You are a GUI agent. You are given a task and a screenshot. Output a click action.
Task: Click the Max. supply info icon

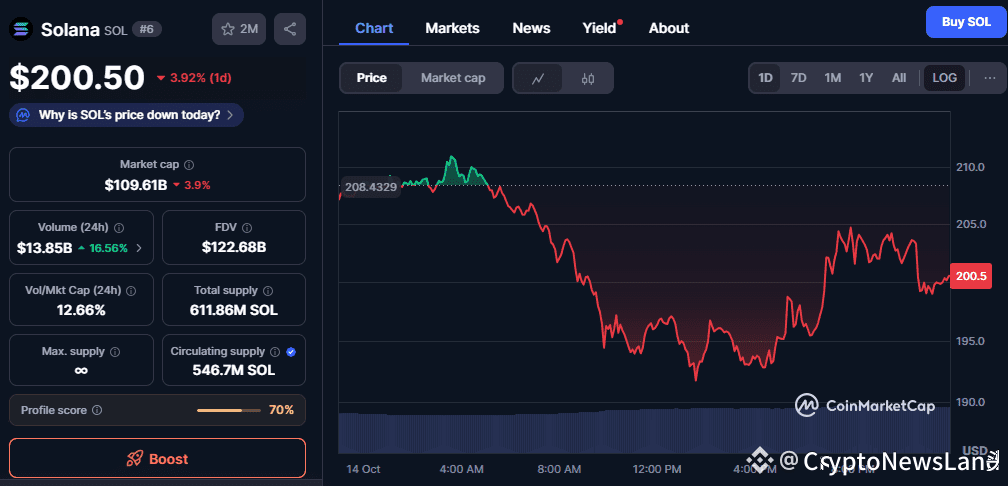[115, 352]
